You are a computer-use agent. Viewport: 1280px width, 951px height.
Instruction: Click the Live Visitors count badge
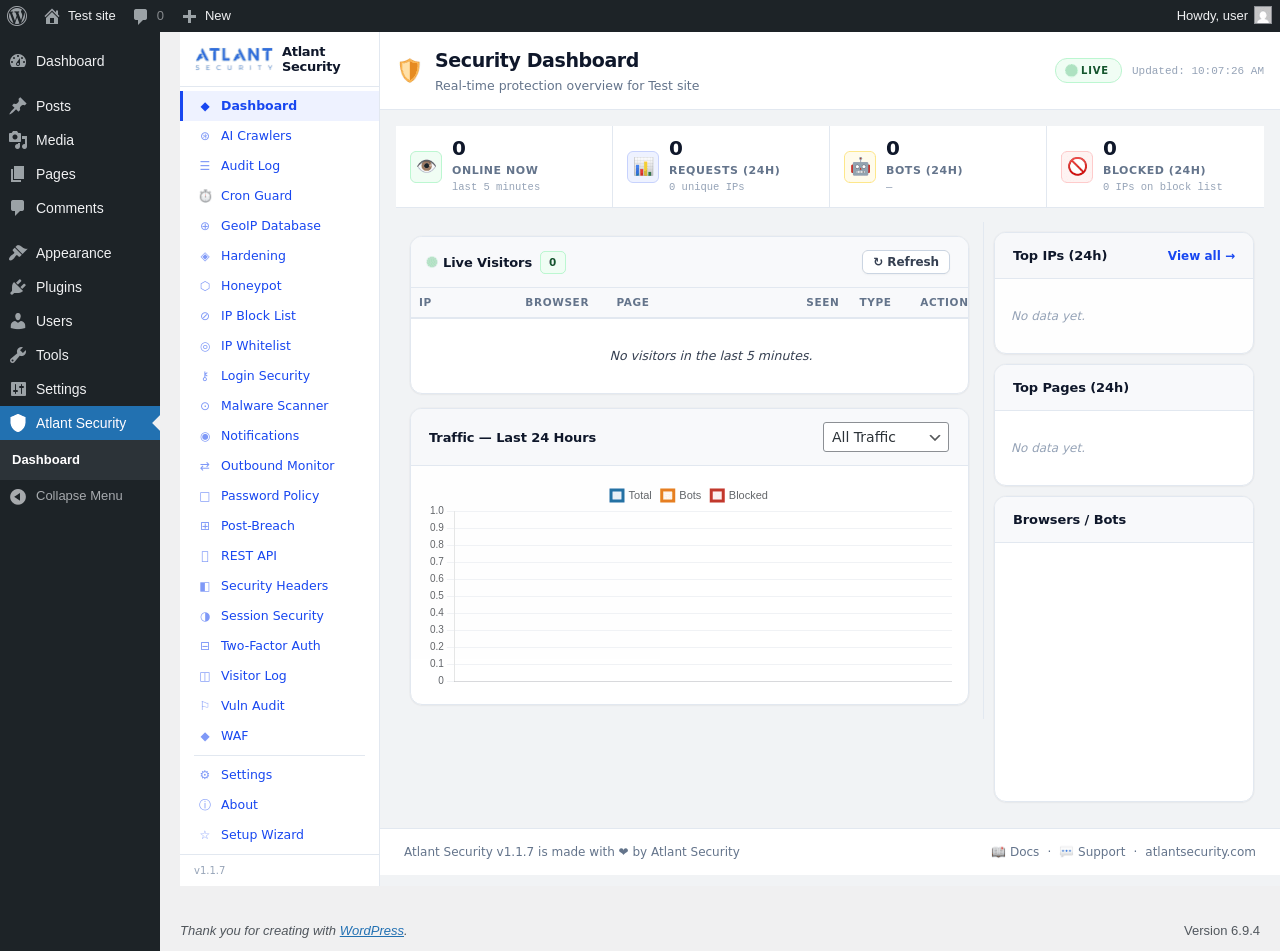click(x=553, y=262)
